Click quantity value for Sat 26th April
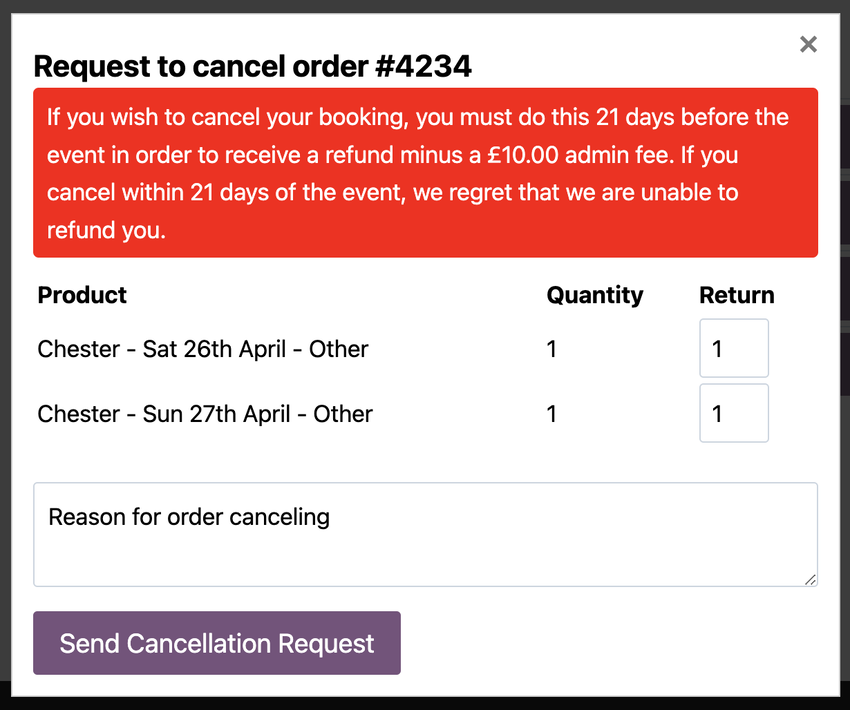Viewport: 850px width, 710px height. click(552, 349)
